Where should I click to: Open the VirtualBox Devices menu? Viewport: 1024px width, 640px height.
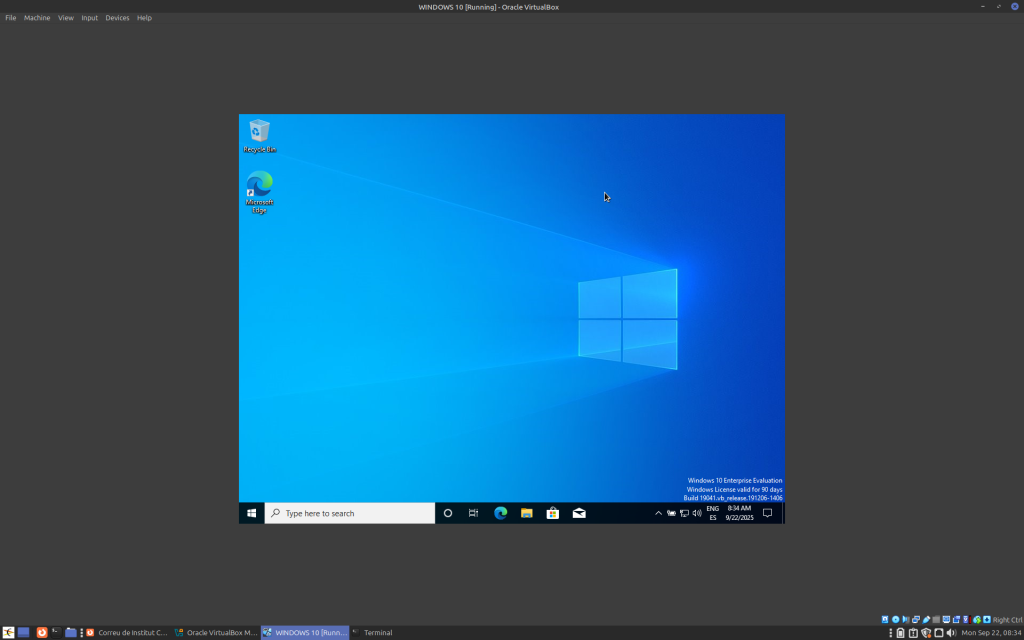point(117,18)
